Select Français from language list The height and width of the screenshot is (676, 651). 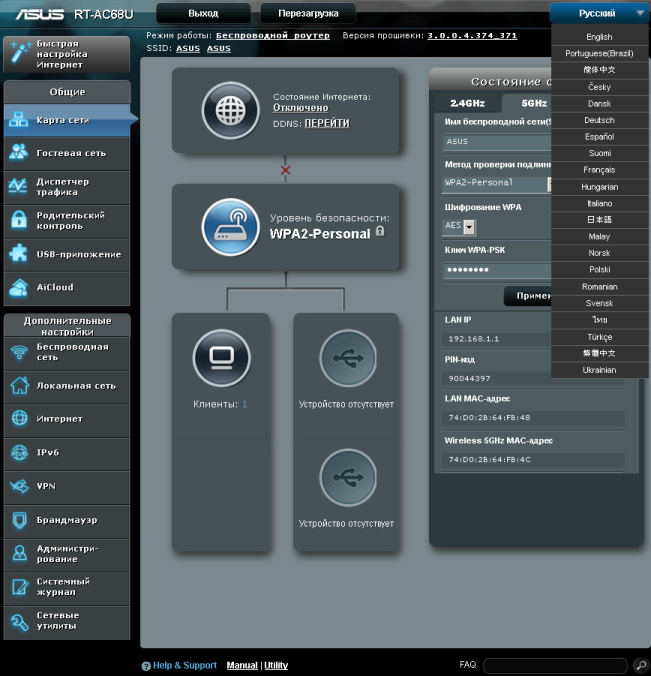click(599, 170)
